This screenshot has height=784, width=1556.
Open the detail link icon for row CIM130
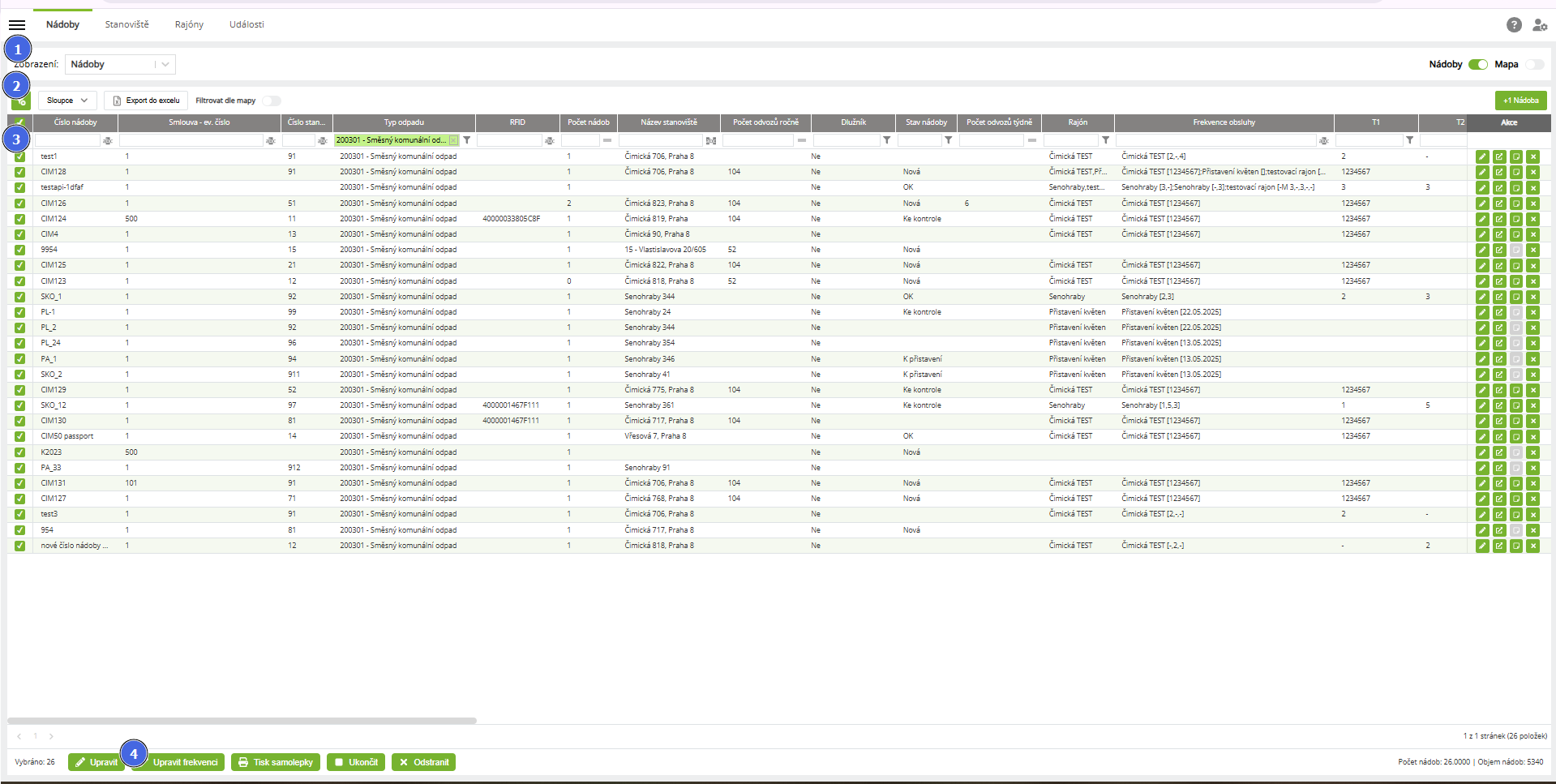tap(1499, 421)
